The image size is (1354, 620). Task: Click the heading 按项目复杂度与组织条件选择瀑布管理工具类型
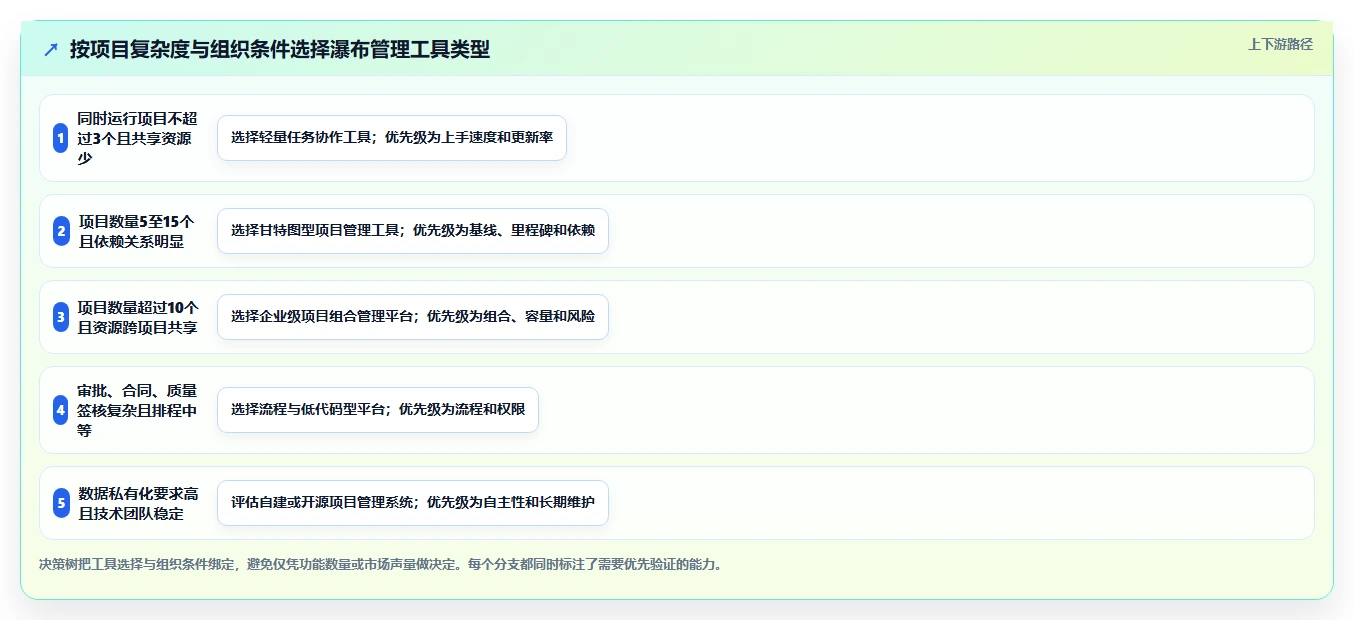click(280, 49)
